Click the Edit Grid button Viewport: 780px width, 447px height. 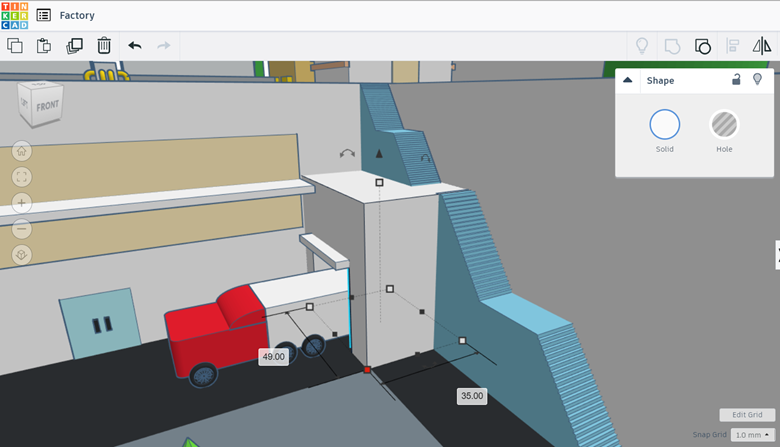point(747,415)
